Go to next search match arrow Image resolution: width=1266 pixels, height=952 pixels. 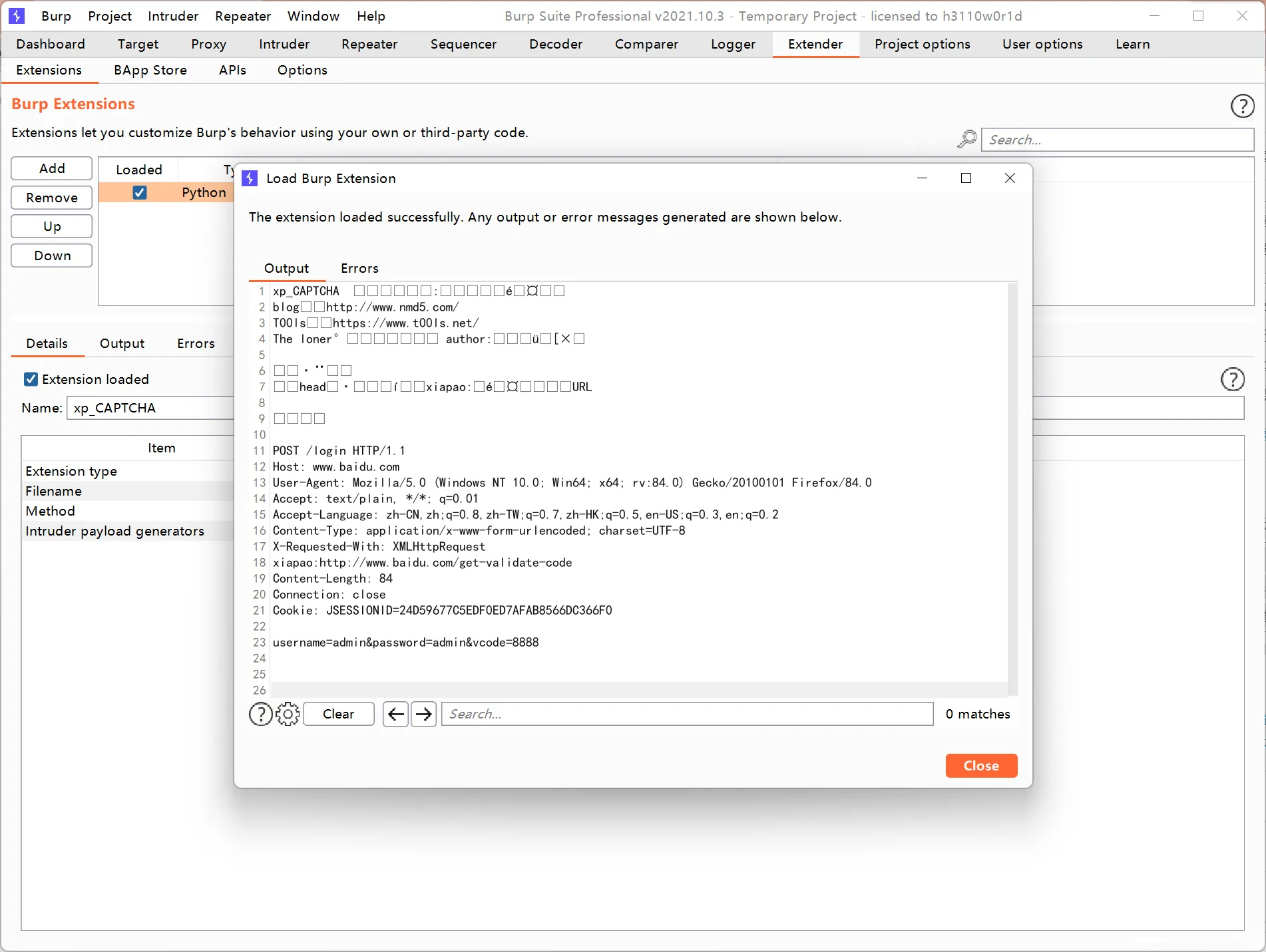pyautogui.click(x=423, y=714)
